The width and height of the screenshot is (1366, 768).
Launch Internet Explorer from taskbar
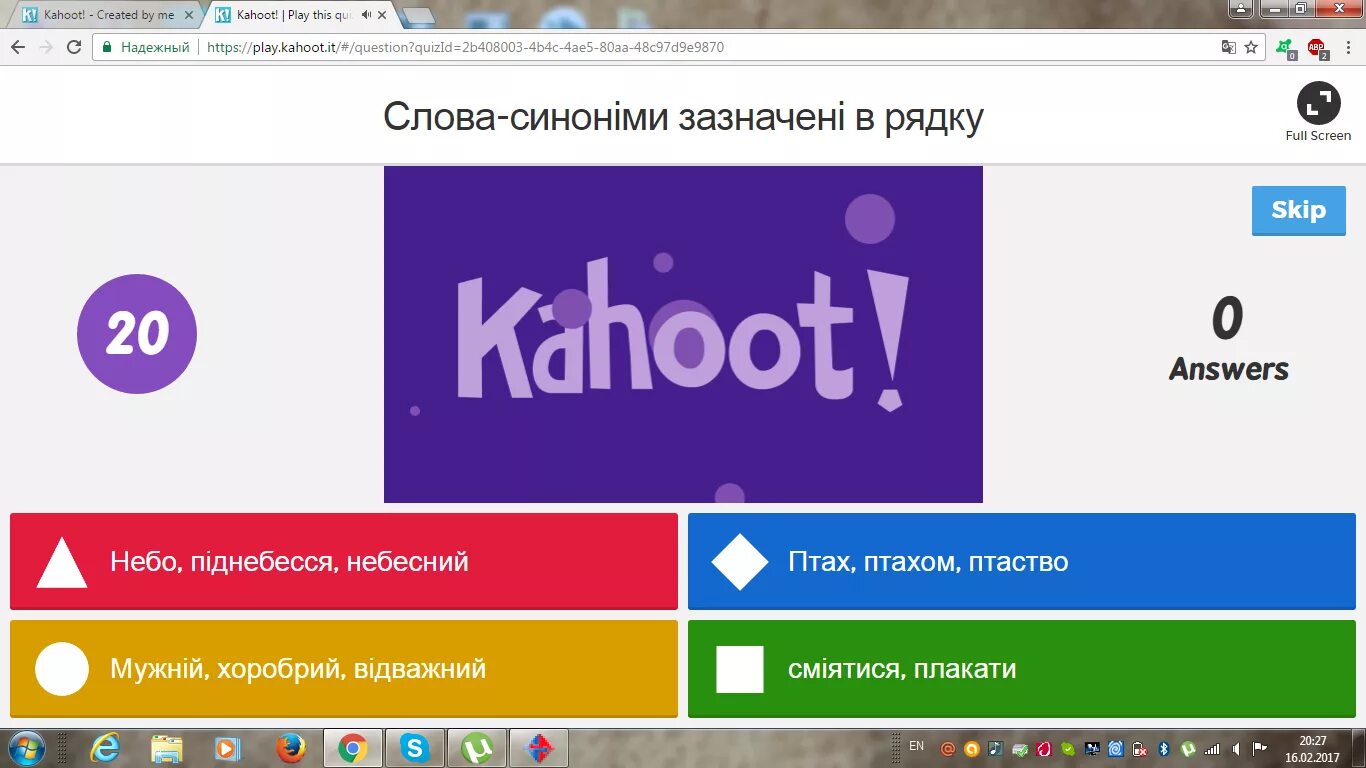pos(105,748)
